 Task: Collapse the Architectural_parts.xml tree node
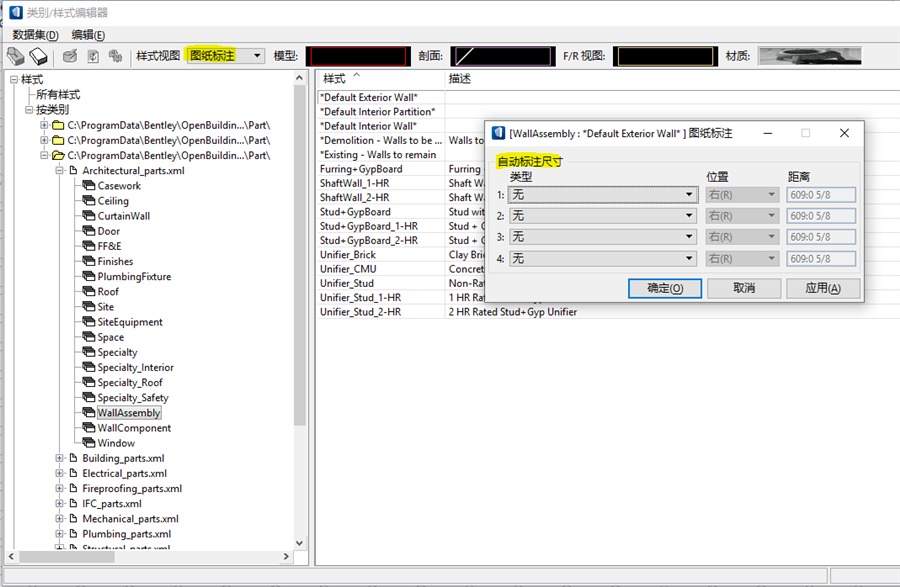(59, 170)
